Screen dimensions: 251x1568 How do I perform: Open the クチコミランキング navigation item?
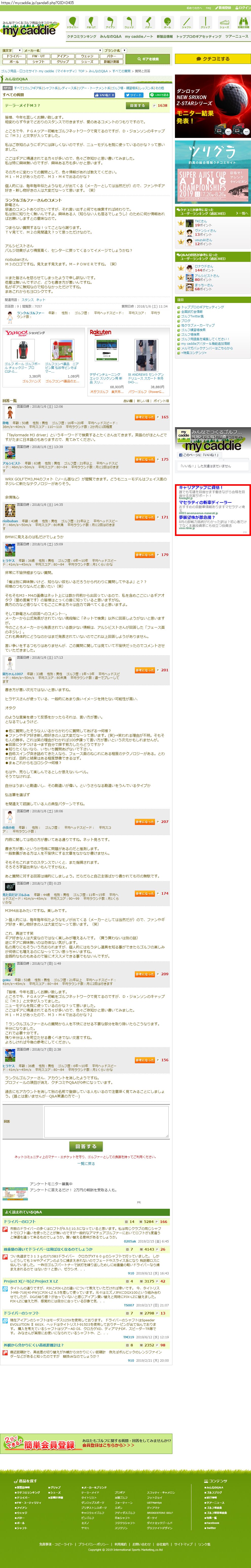[82, 37]
